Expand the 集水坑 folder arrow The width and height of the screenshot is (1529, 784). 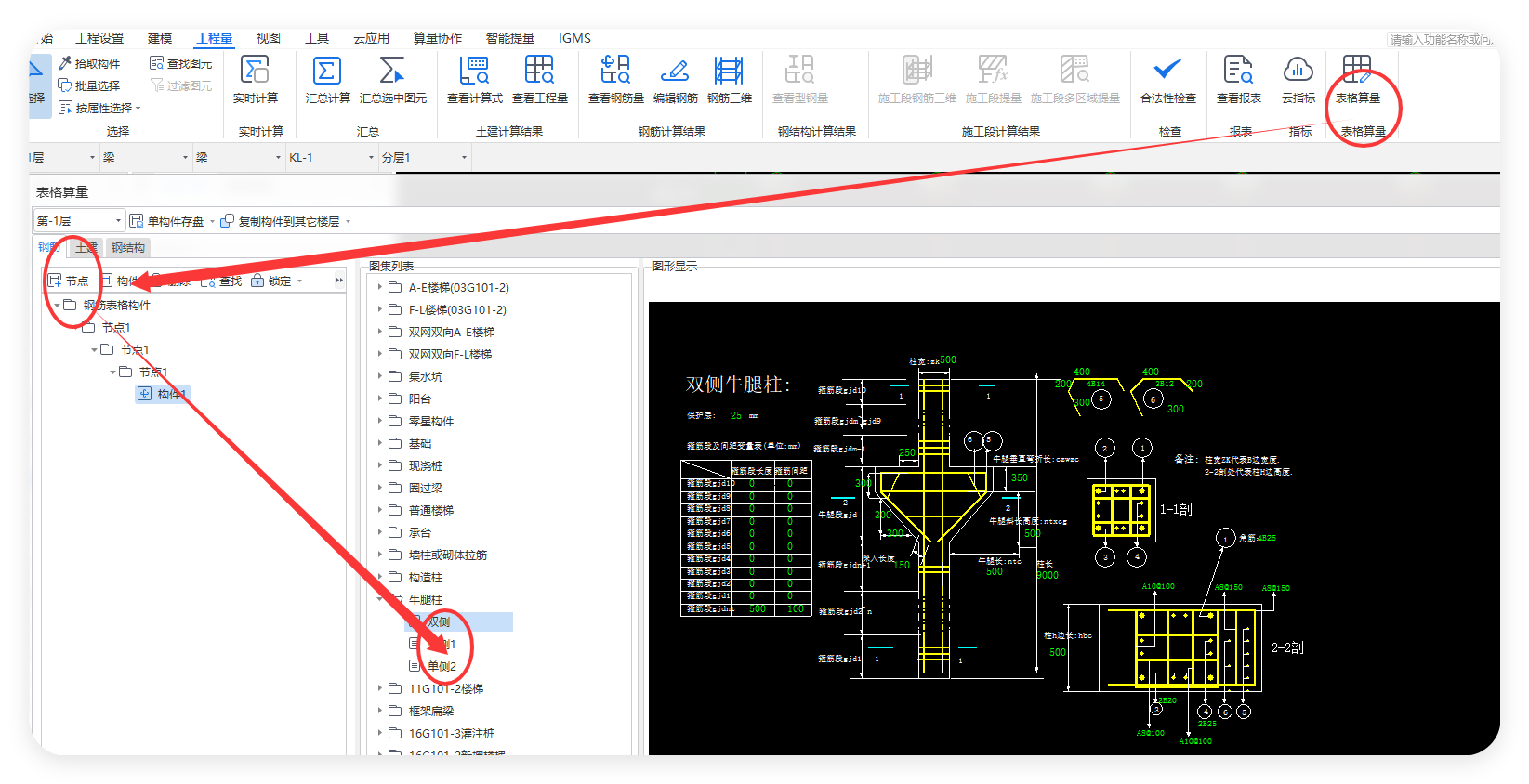(x=380, y=376)
